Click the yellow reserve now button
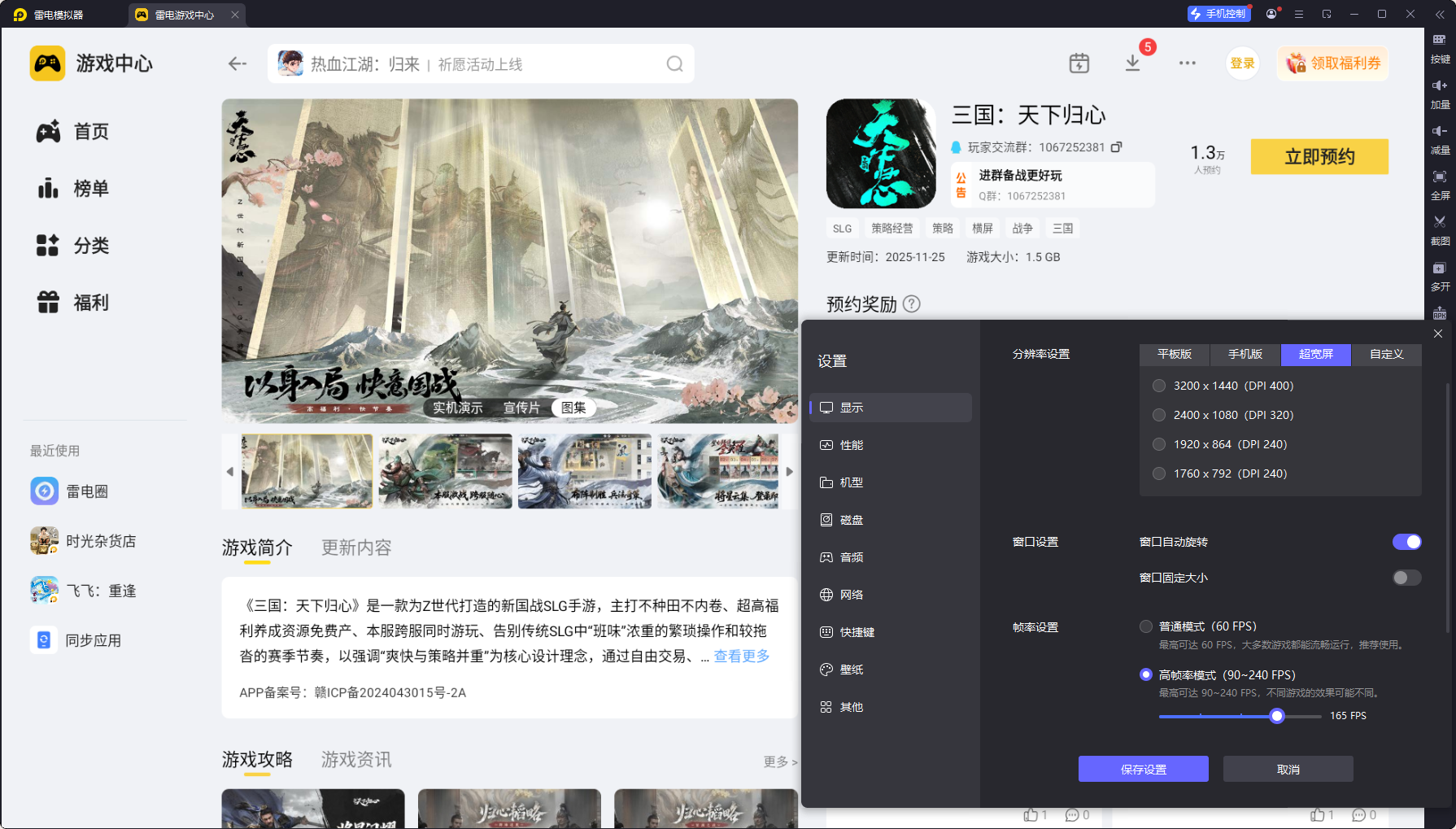Screen dimensions: 1456x829 (1319, 157)
